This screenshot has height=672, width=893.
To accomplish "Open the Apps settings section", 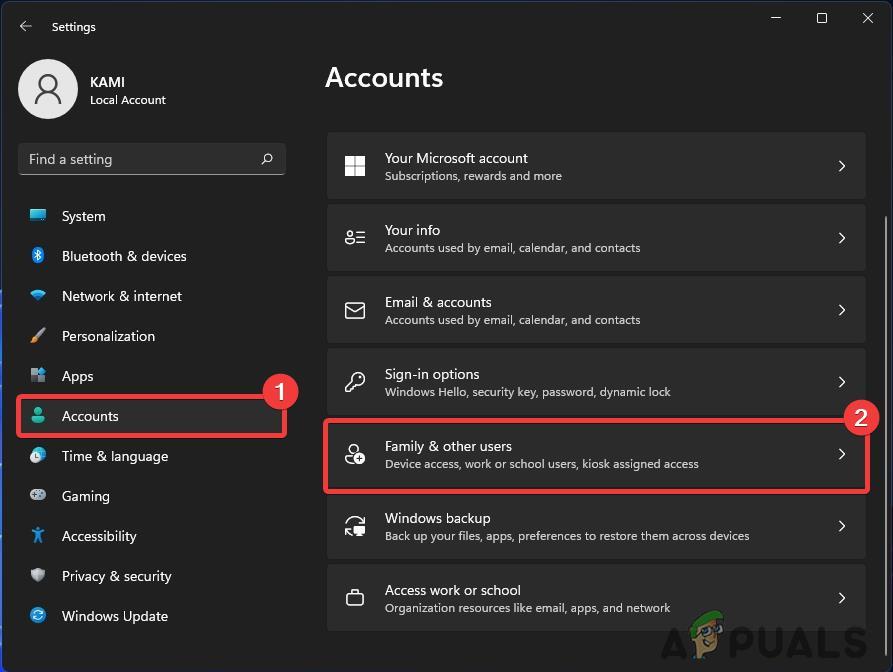I will (77, 376).
